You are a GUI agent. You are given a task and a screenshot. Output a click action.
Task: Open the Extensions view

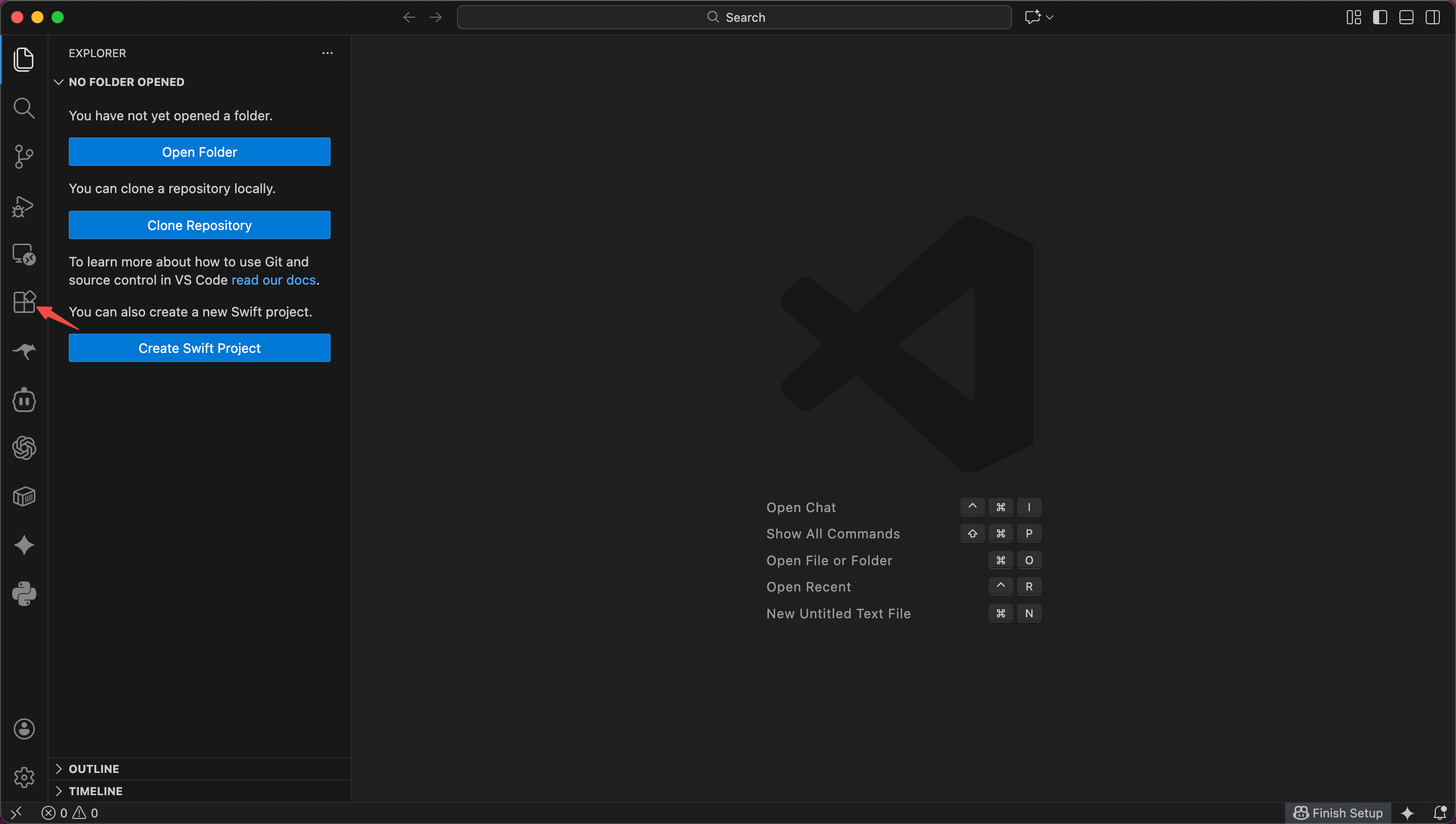(24, 302)
